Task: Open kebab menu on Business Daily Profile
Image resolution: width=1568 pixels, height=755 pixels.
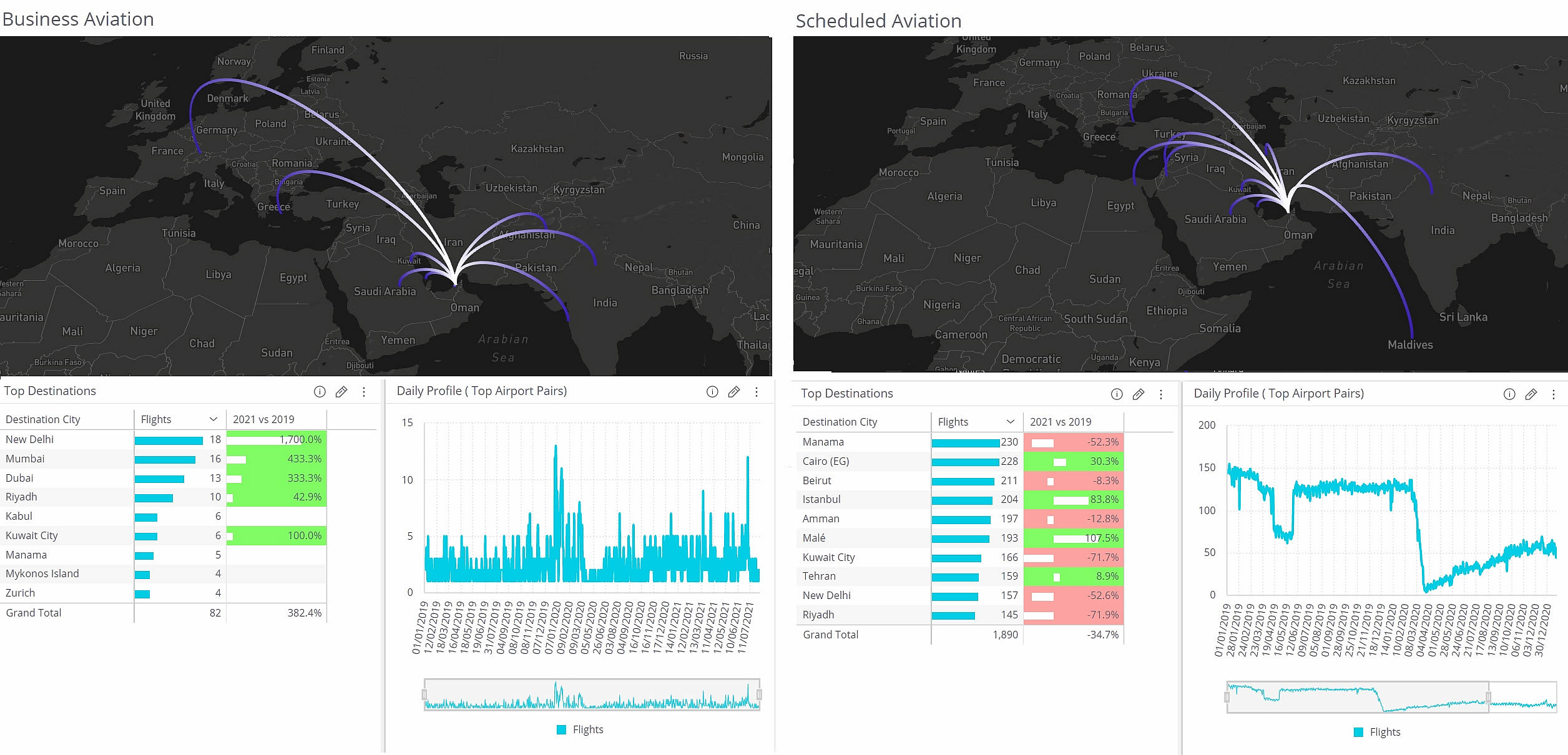Action: point(757,392)
